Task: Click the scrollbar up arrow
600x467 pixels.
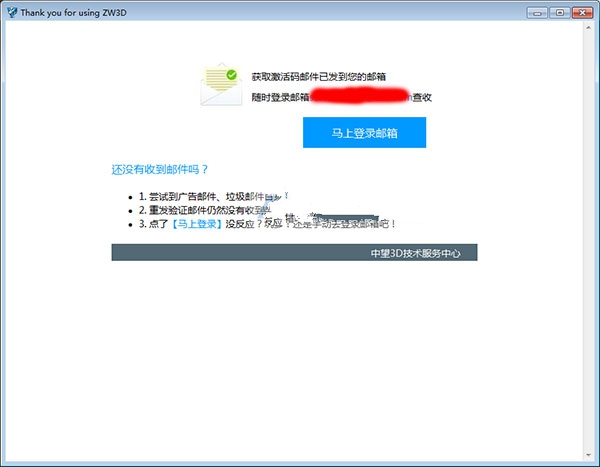Action: point(588,28)
